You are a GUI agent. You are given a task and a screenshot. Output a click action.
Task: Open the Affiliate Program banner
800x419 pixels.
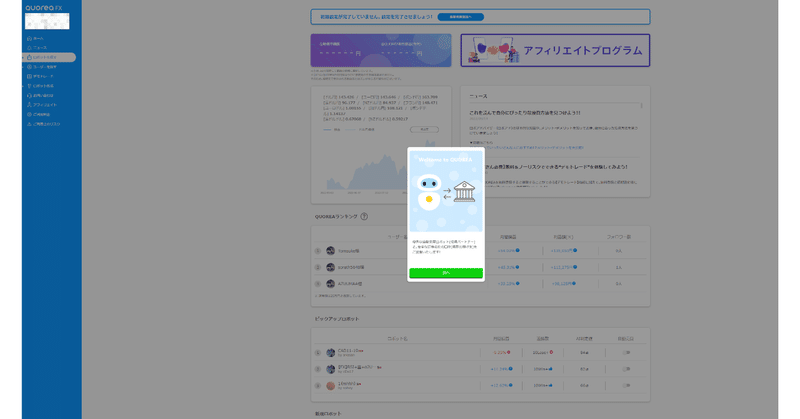[x=555, y=50]
